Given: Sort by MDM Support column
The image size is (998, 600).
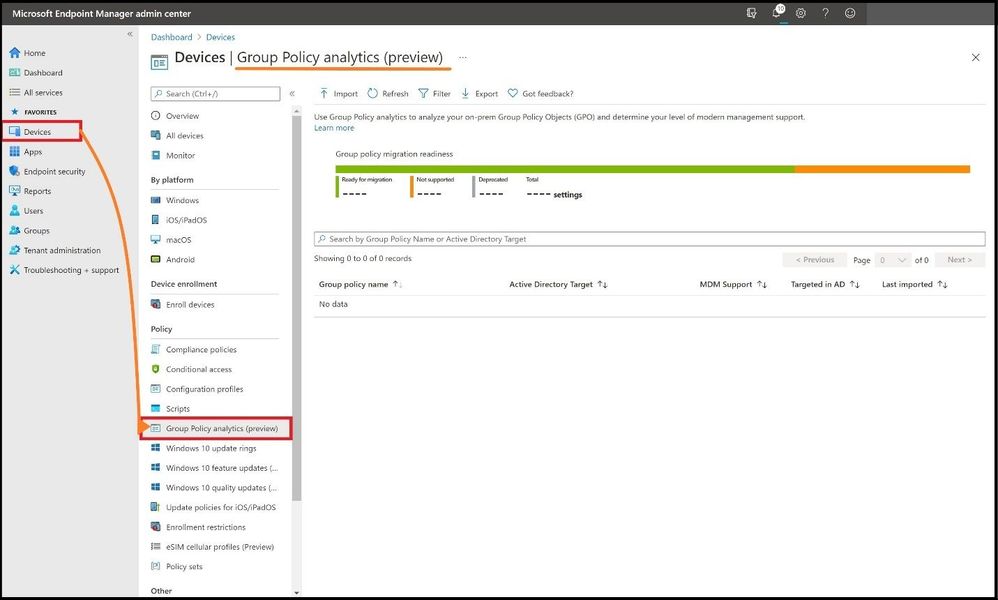Looking at the screenshot, I should (x=733, y=284).
